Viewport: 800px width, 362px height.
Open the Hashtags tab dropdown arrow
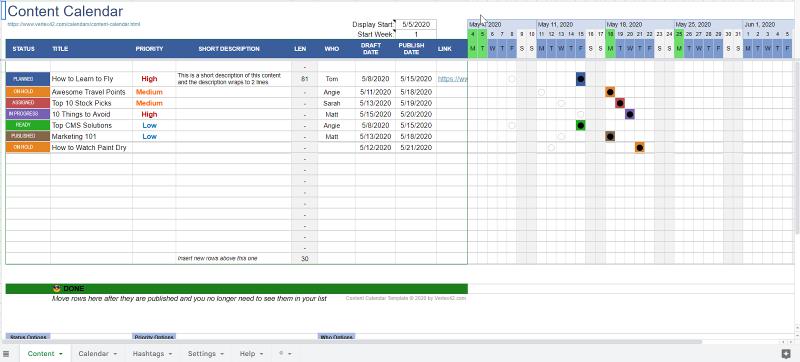tap(170, 354)
